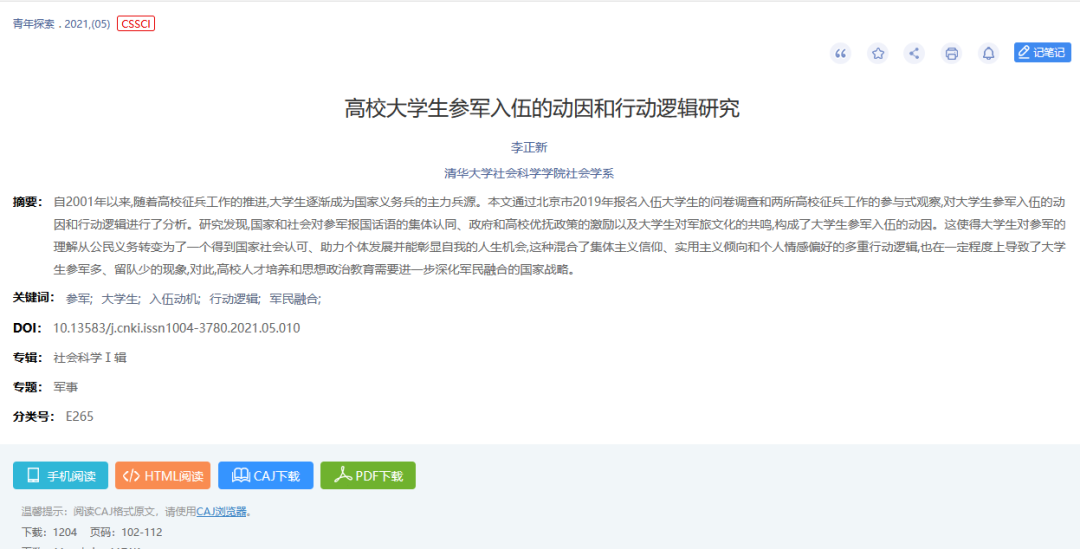Print the page using the printer icon
Image resolution: width=1080 pixels, height=549 pixels.
point(952,54)
